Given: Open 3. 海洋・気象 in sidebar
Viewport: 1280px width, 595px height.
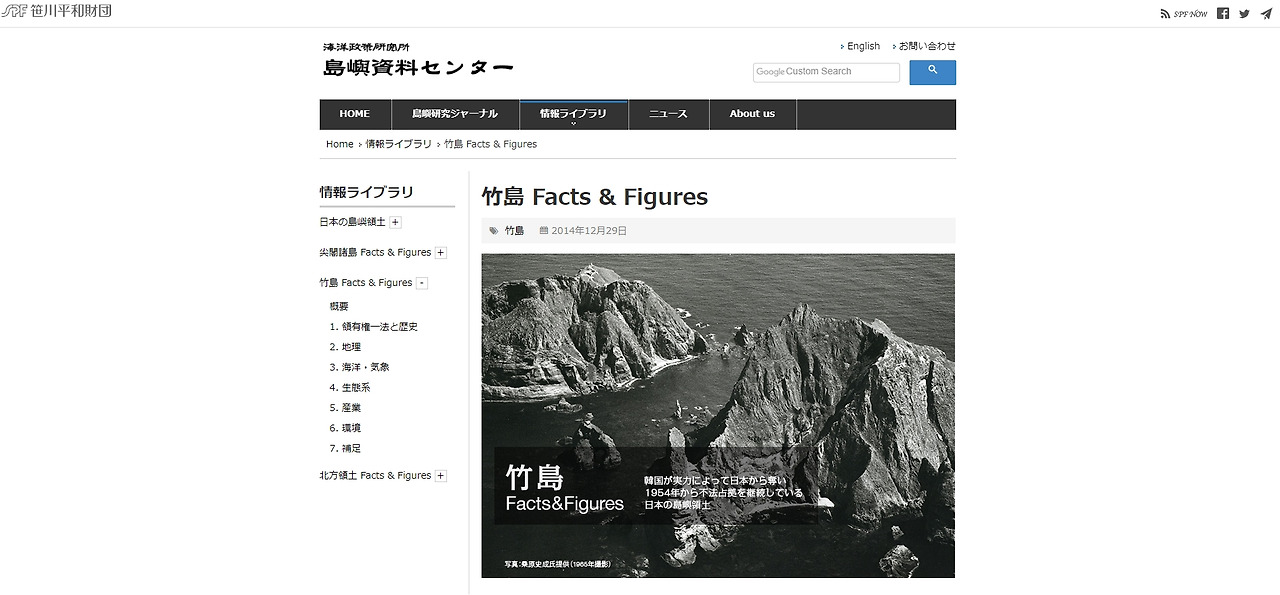Looking at the screenshot, I should 359,367.
